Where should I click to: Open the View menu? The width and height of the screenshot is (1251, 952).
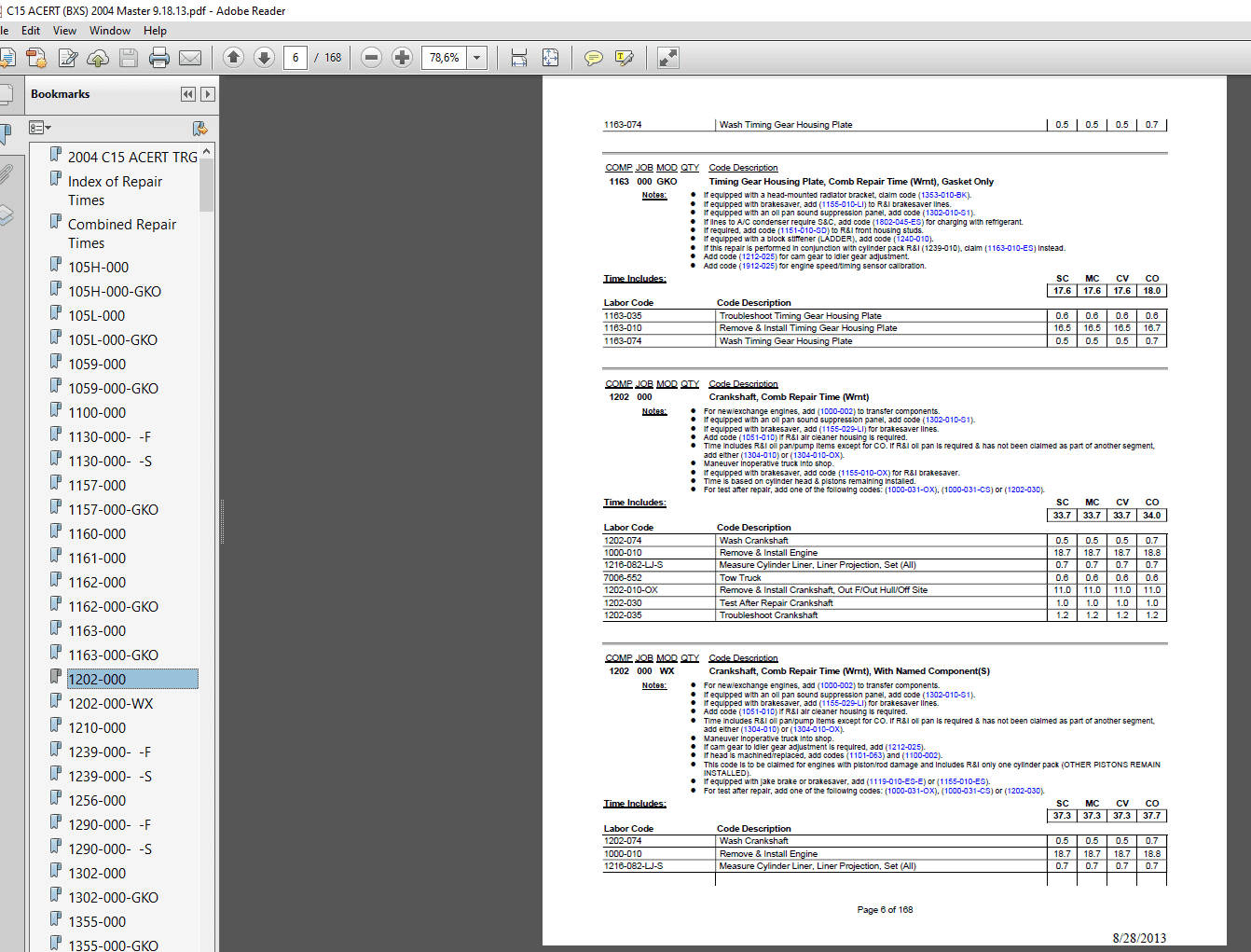tap(64, 30)
